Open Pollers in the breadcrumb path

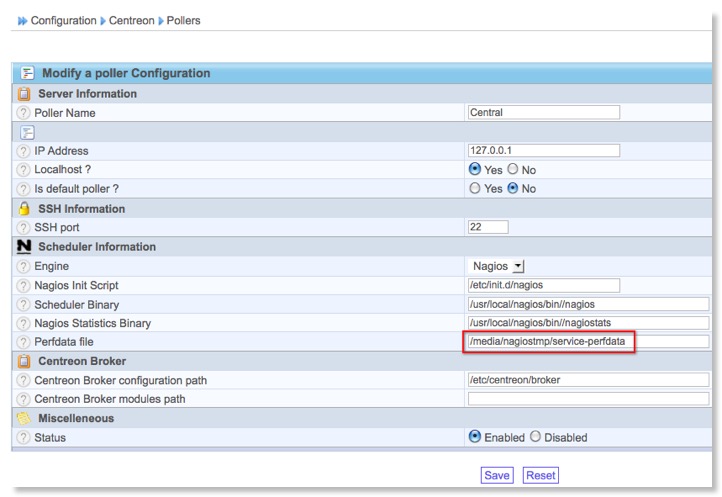click(x=183, y=20)
